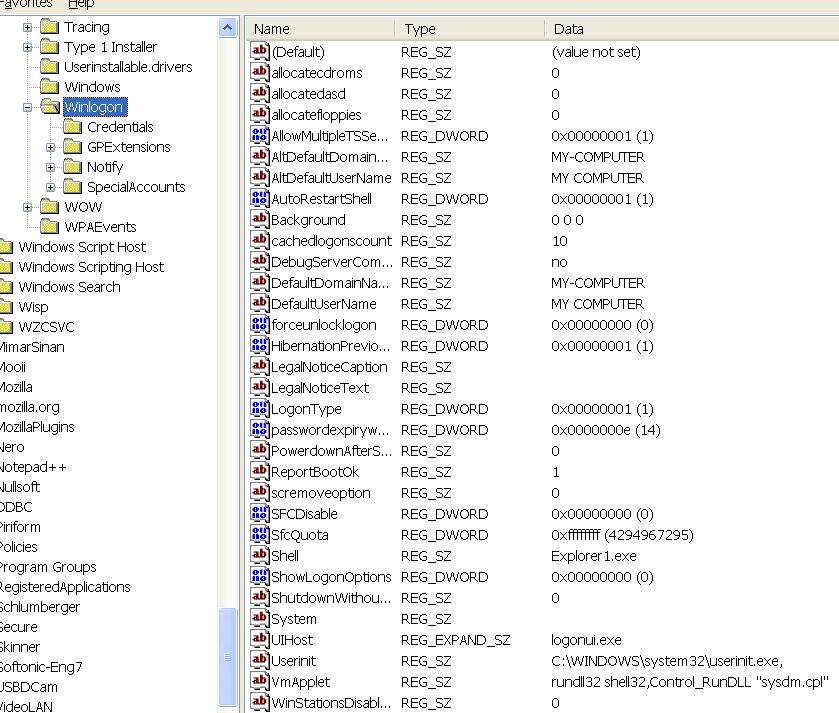The height and width of the screenshot is (713, 839).
Task: Click the Shell string value icon
Action: click(260, 555)
